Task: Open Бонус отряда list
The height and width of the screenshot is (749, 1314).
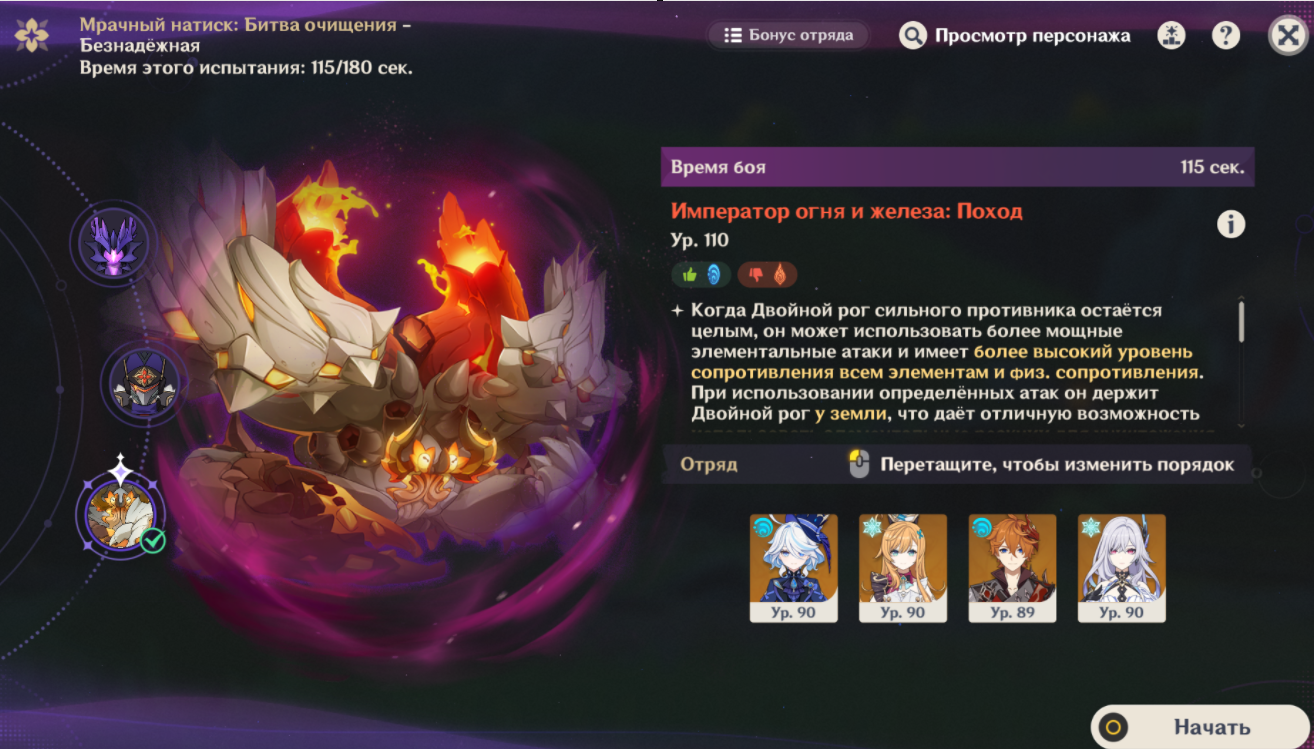Action: pos(789,35)
